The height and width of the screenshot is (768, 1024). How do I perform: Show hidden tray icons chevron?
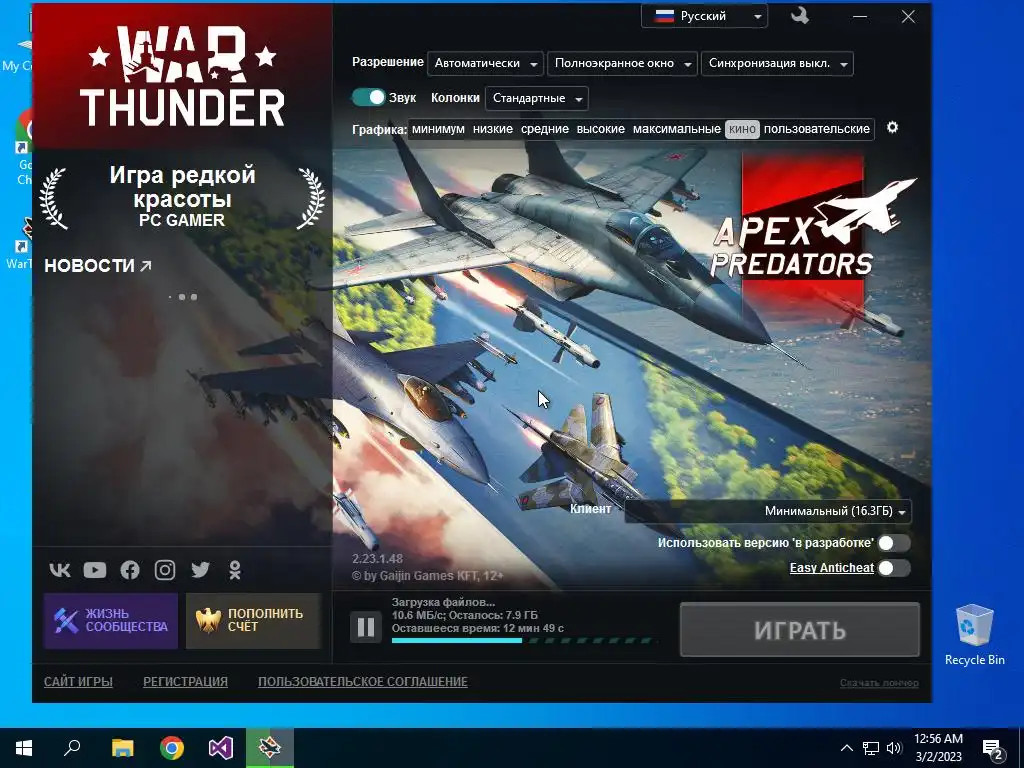pyautogui.click(x=846, y=748)
